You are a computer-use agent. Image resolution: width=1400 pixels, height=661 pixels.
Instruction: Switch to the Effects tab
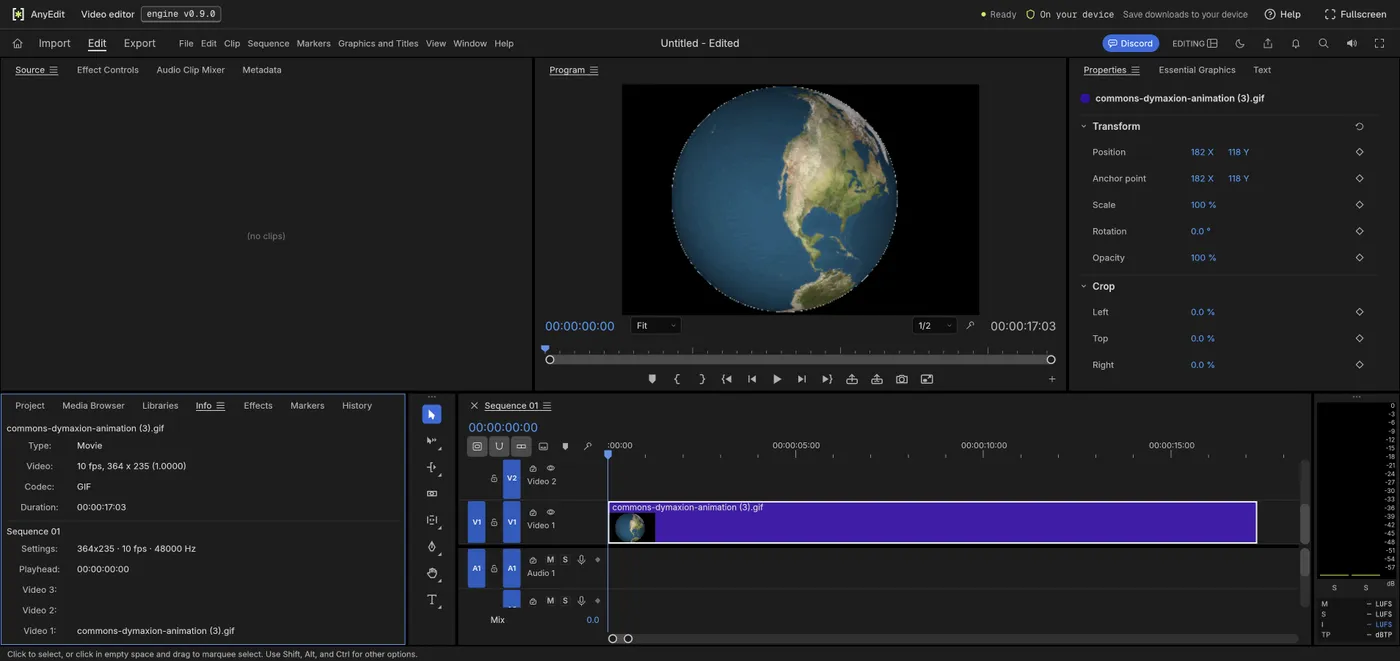[x=258, y=406]
